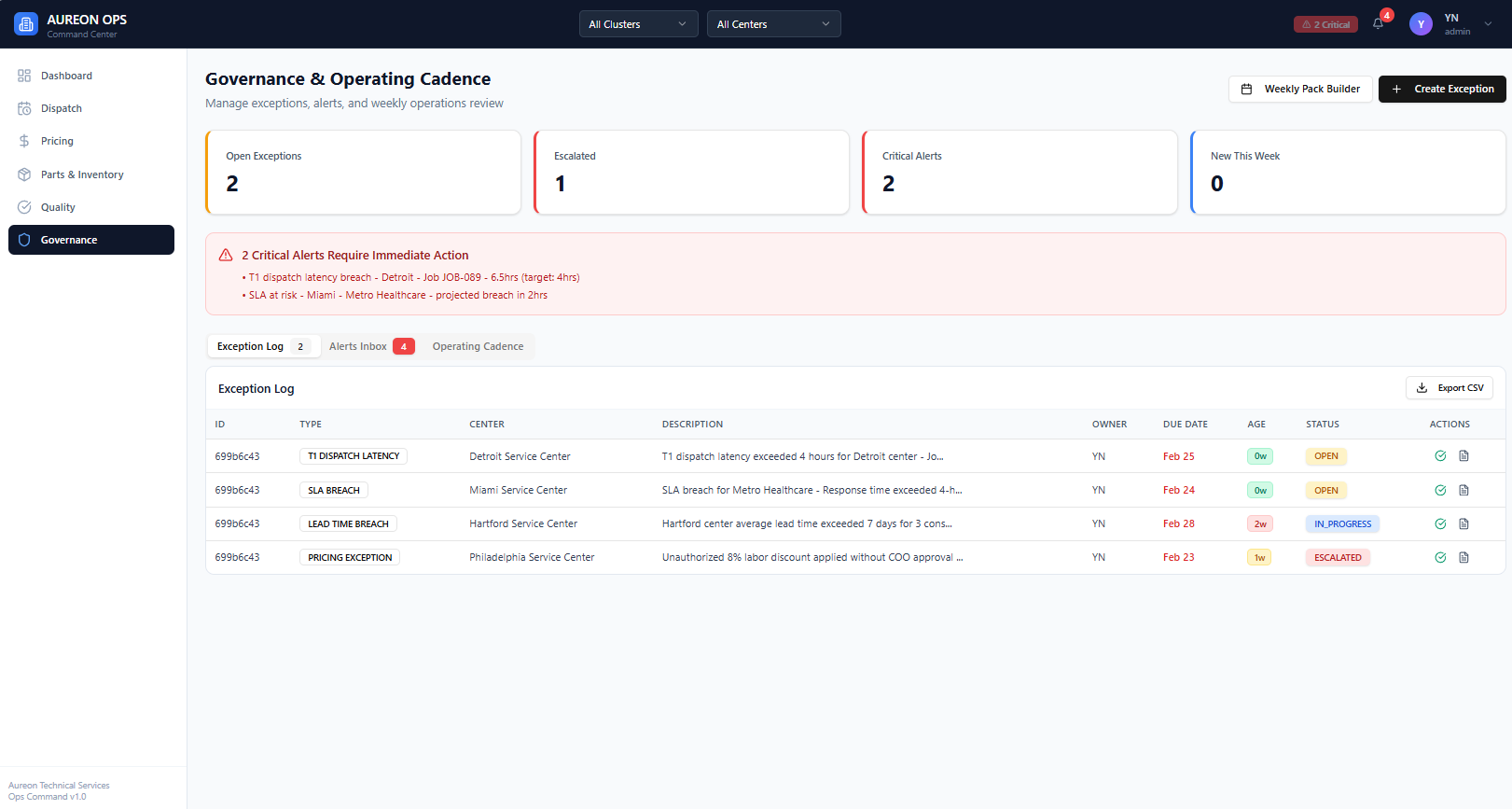Open notifications bell icon

pyautogui.click(x=1378, y=24)
